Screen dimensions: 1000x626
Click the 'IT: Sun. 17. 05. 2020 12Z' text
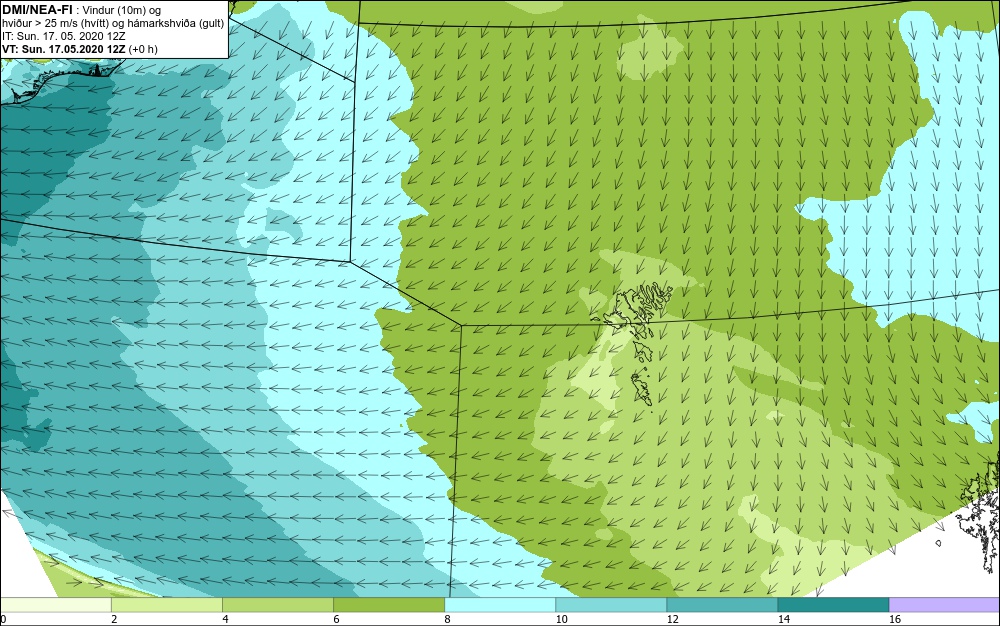tap(64, 36)
